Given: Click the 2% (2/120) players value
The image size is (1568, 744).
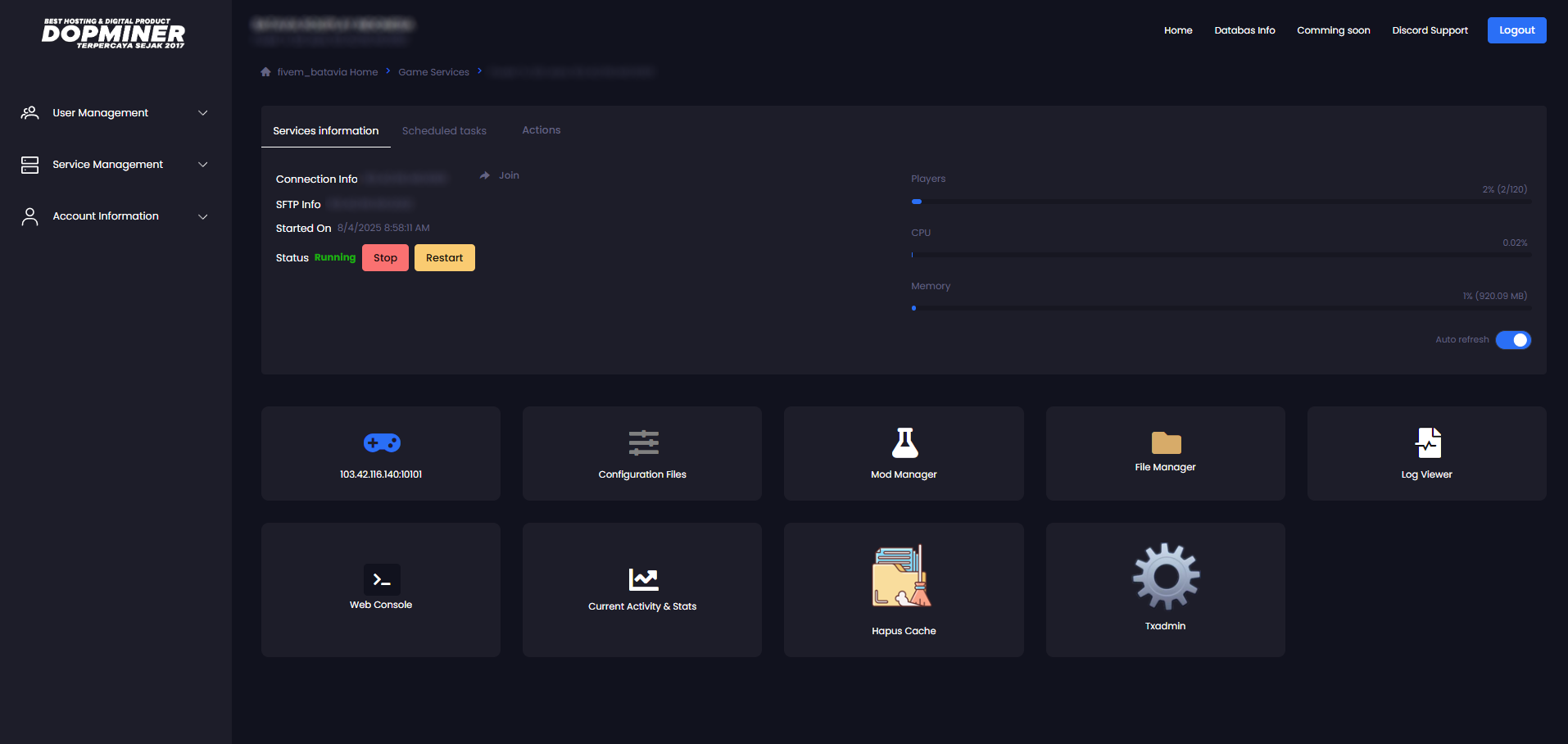Looking at the screenshot, I should pyautogui.click(x=1505, y=189).
